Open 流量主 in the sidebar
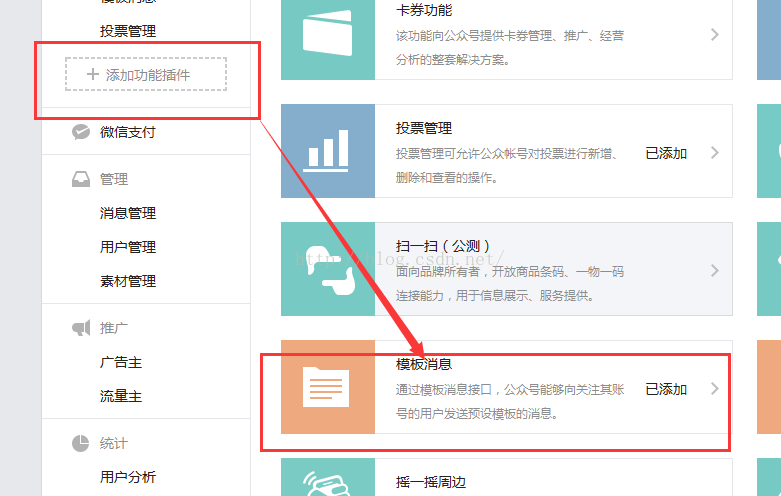Screen dimensions: 781x496 click(121, 396)
